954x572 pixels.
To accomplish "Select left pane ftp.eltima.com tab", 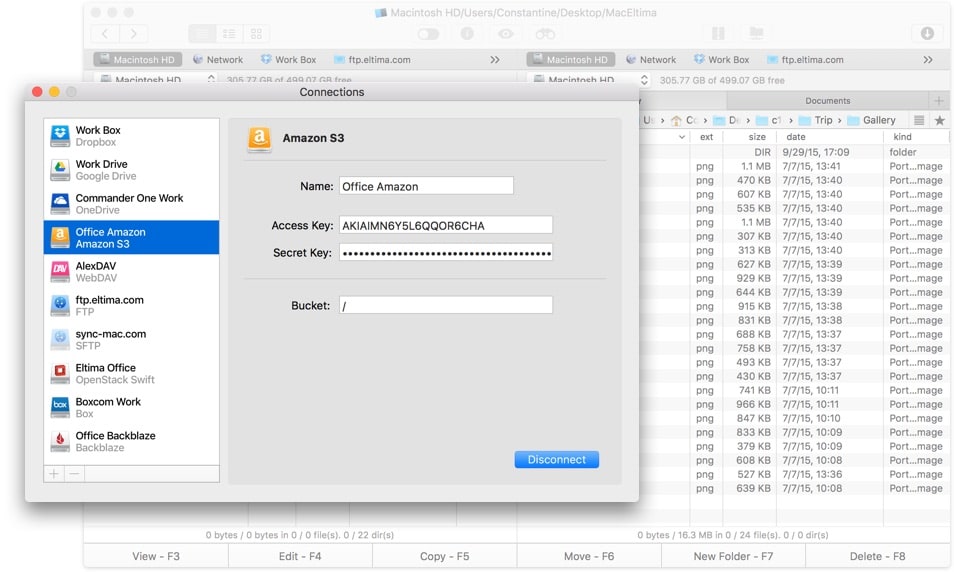I will (372, 60).
